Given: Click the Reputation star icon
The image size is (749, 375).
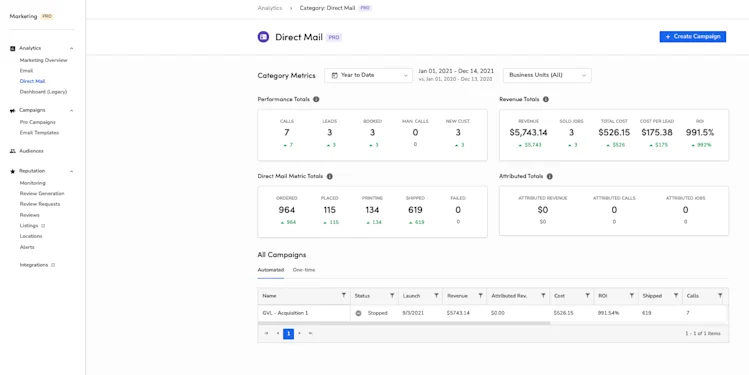Looking at the screenshot, I should pos(13,171).
